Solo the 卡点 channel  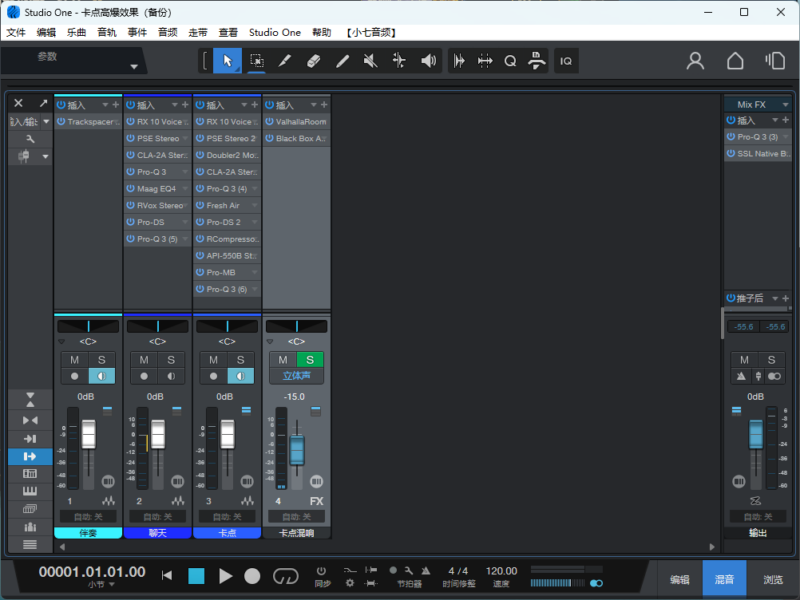[240, 360]
